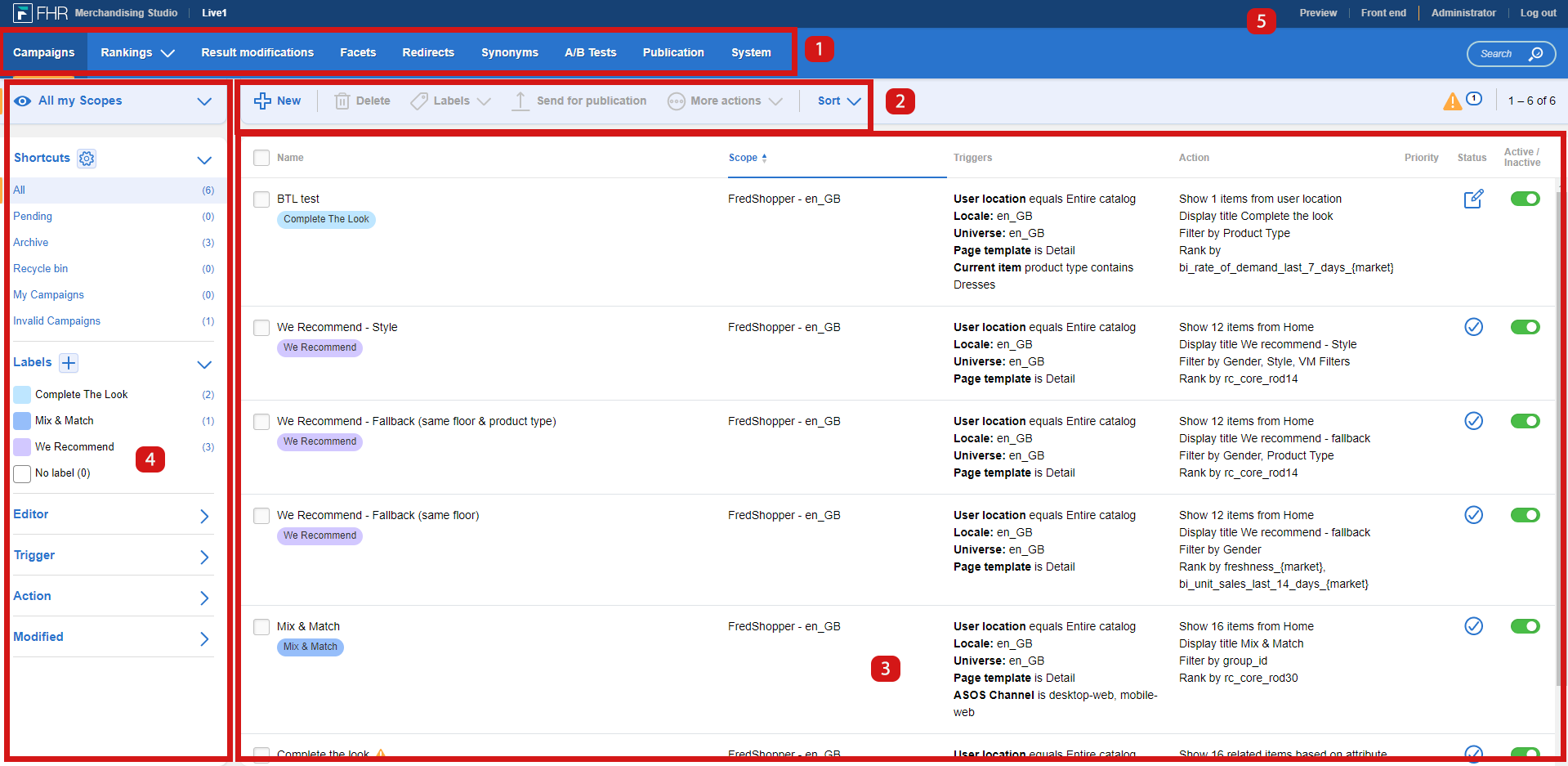Click the Labels tag icon in toolbar
Image resolution: width=1568 pixels, height=766 pixels.
click(418, 101)
